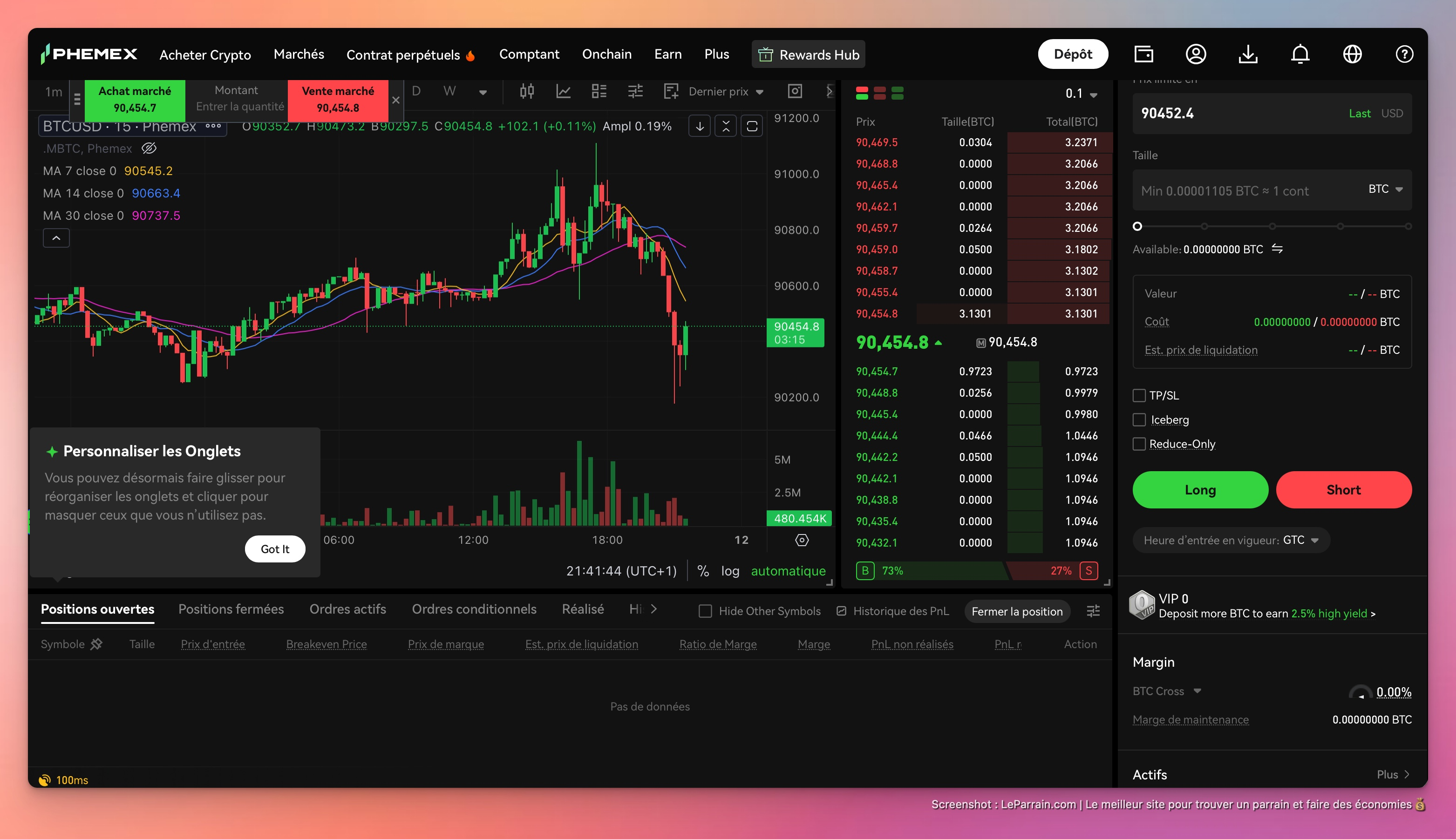Click the pin icon beside Symbole
Viewport: 1456px width, 839px height.
point(96,644)
